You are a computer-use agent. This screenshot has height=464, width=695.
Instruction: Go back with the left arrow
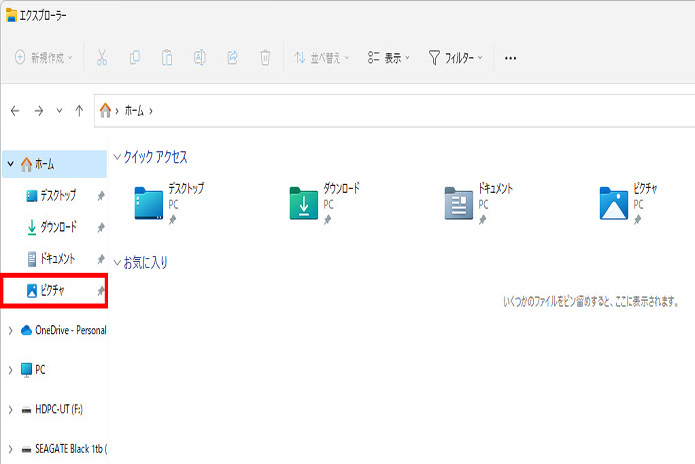tap(15, 111)
